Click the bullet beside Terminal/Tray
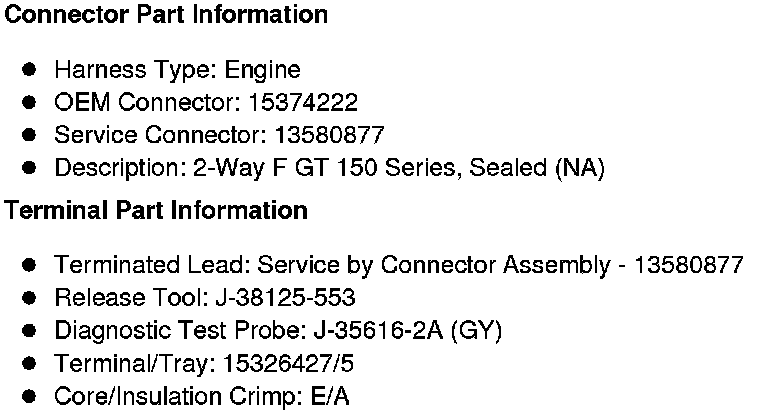 click(30, 363)
